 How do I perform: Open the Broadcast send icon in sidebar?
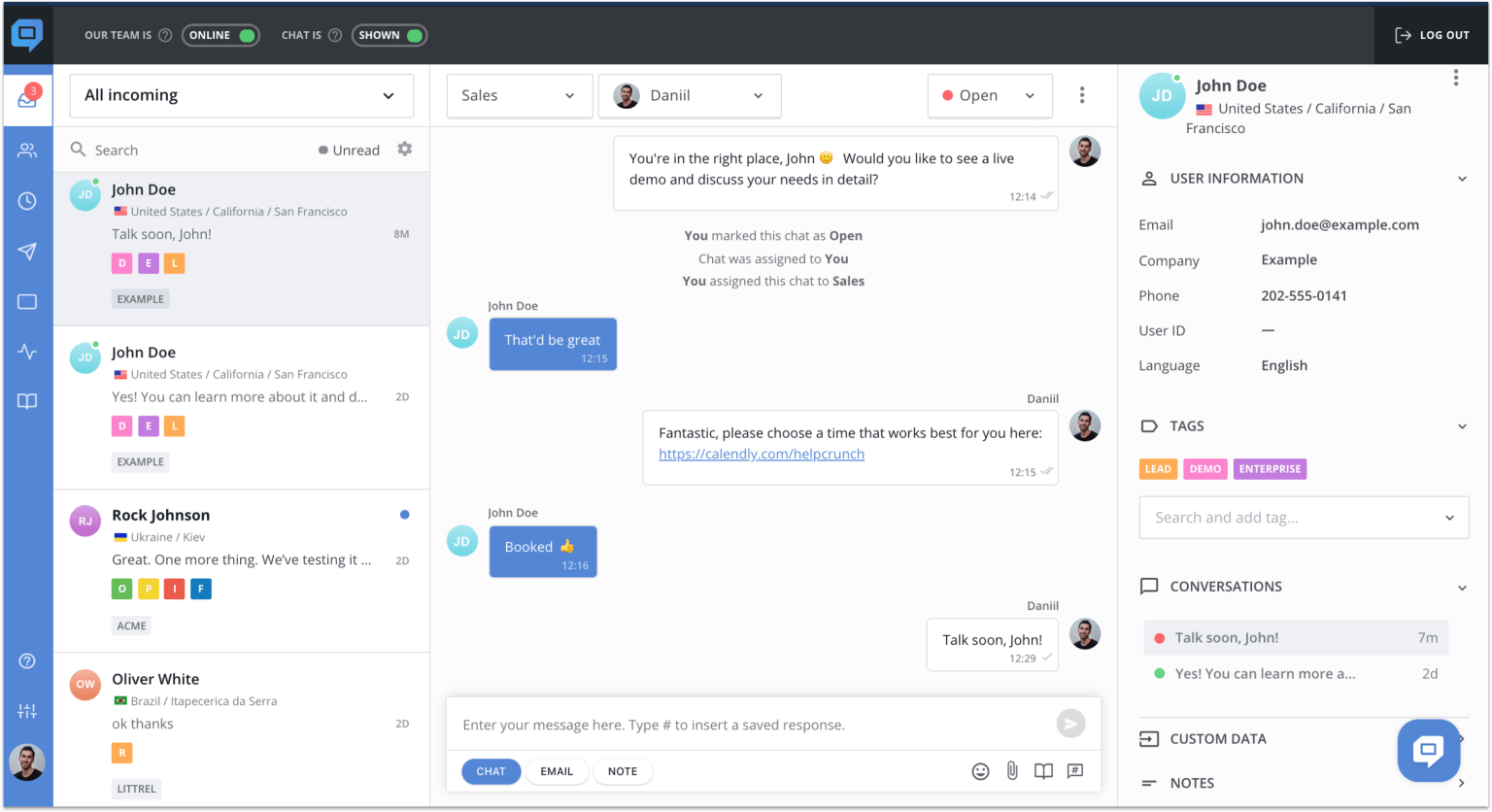tap(27, 252)
